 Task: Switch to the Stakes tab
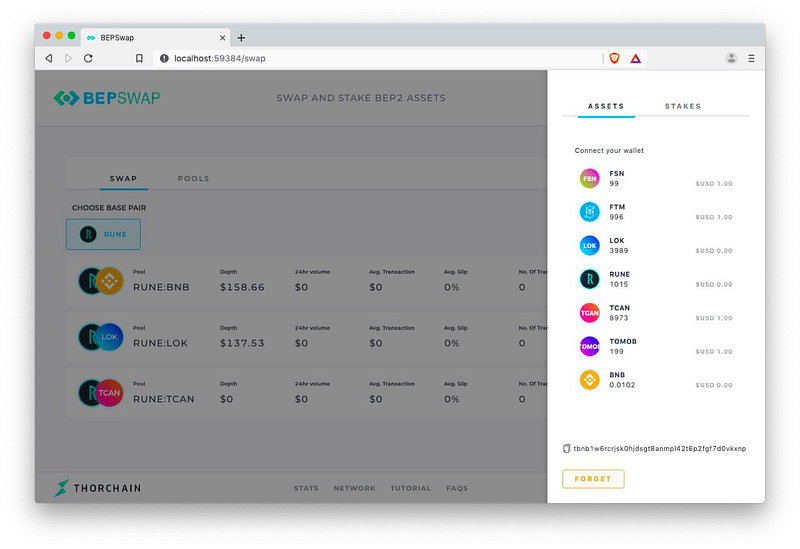683,106
